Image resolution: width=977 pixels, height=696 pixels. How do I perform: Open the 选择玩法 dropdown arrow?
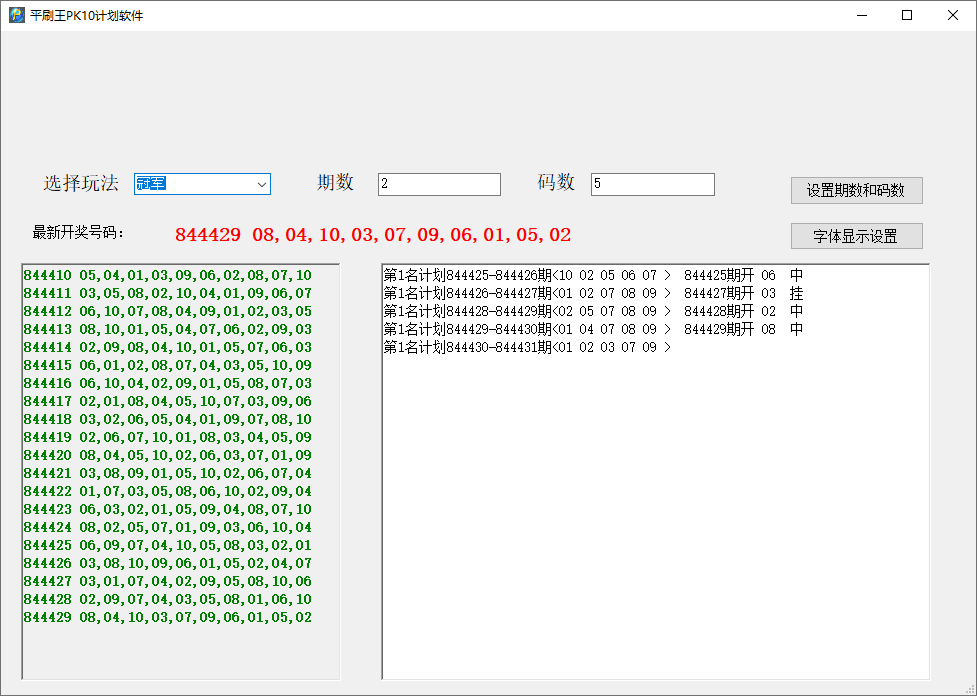tap(262, 184)
